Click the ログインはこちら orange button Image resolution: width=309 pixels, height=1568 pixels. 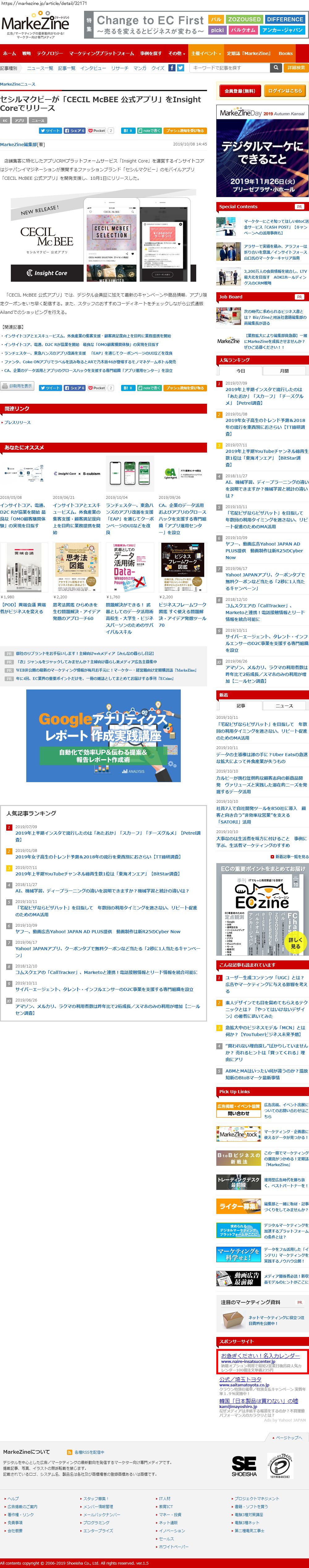pyautogui.click(x=285, y=91)
